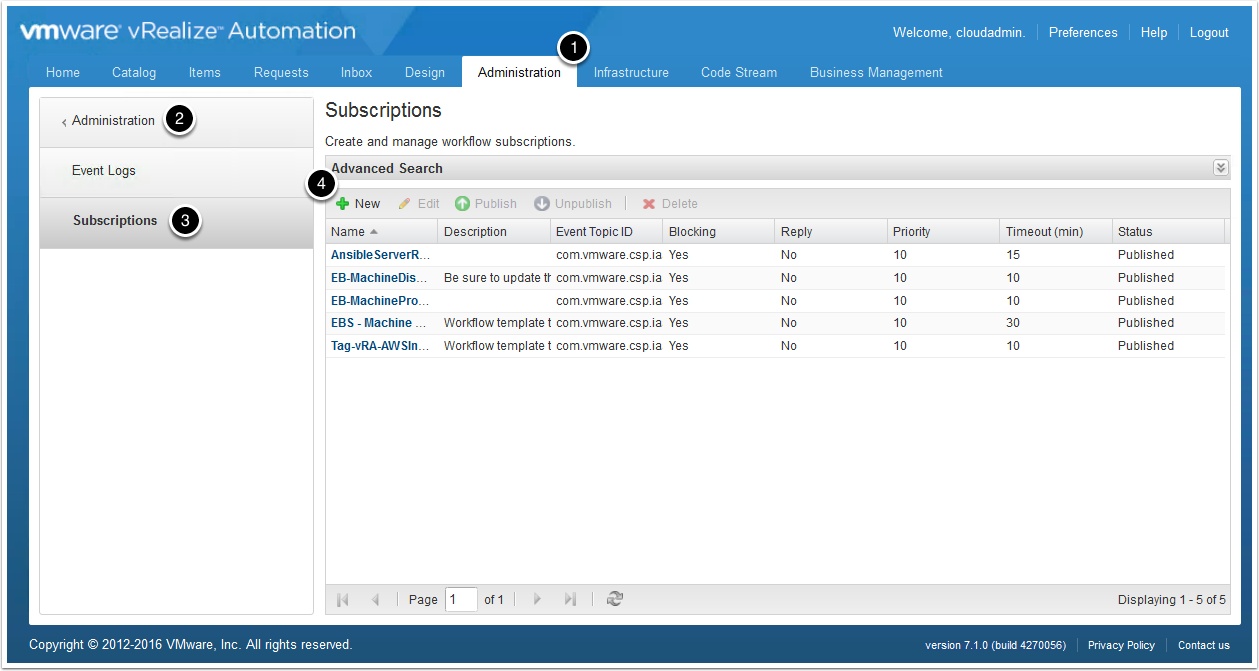
Task: Go to the previous page arrow
Action: [375, 599]
